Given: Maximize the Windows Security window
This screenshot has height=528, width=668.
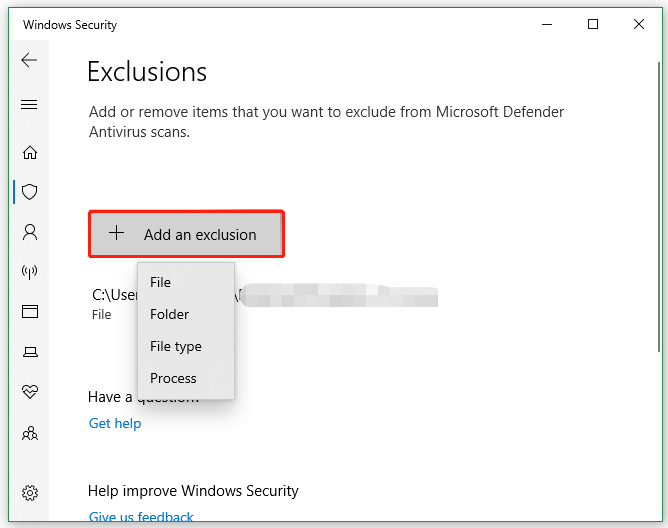Looking at the screenshot, I should click(593, 24).
